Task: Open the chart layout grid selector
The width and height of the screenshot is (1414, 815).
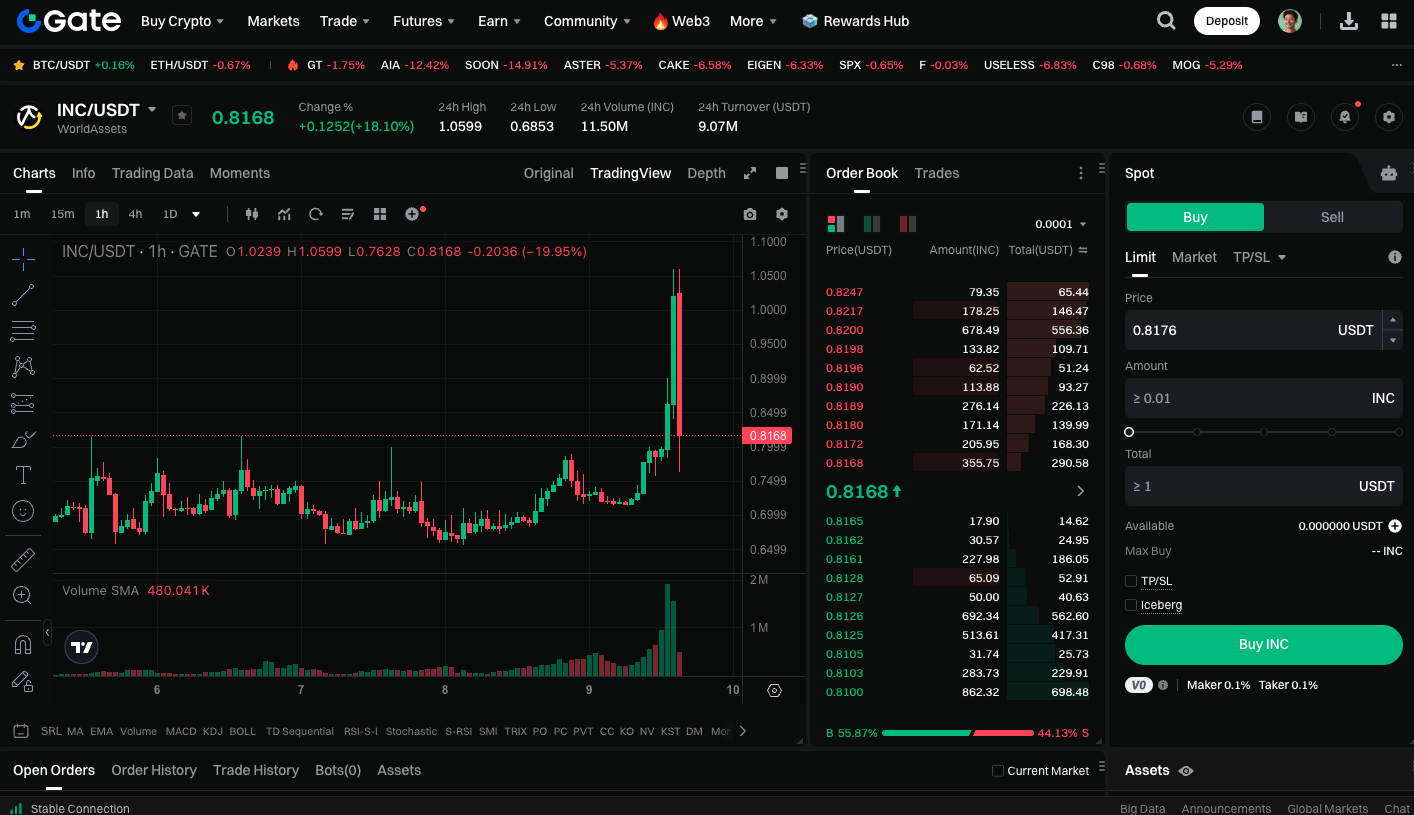Action: coord(380,214)
